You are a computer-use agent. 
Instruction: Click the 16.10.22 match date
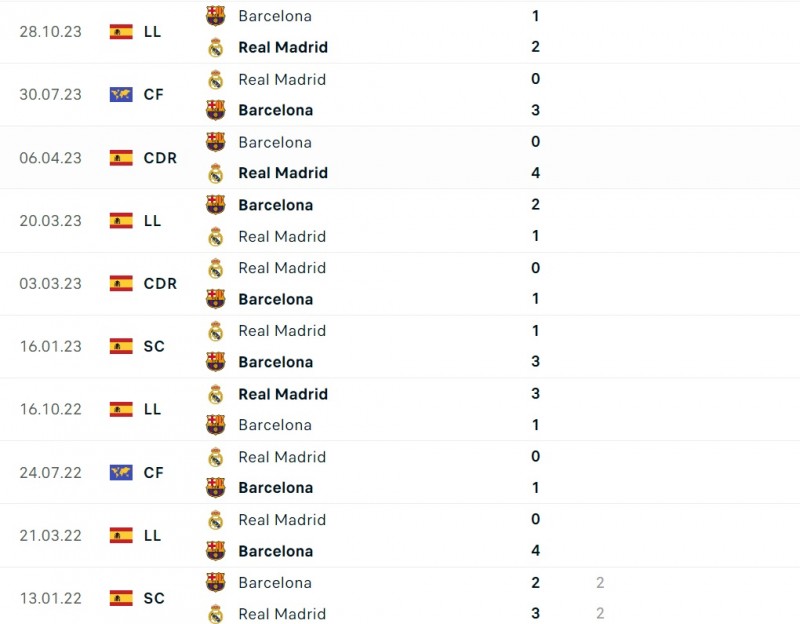tap(51, 409)
